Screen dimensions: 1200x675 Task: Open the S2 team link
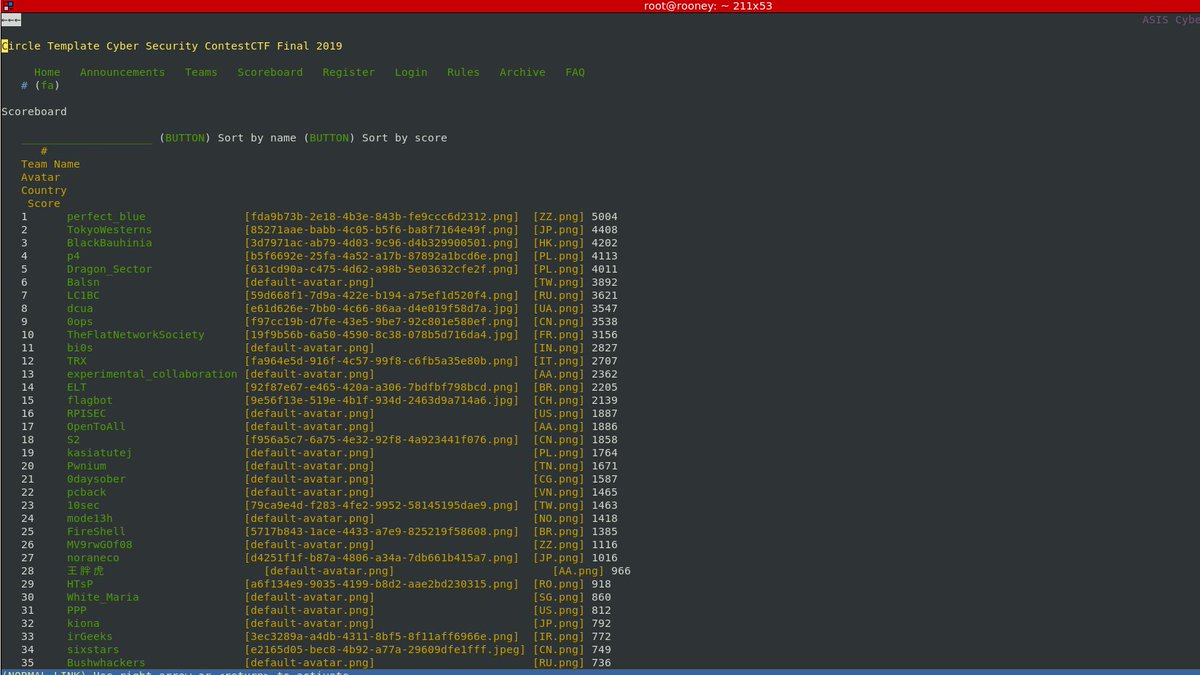tap(73, 440)
